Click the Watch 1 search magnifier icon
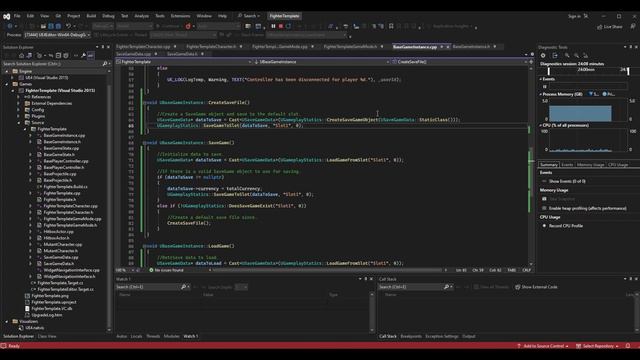Image resolution: width=640 pixels, height=360 pixels. [x=183, y=287]
